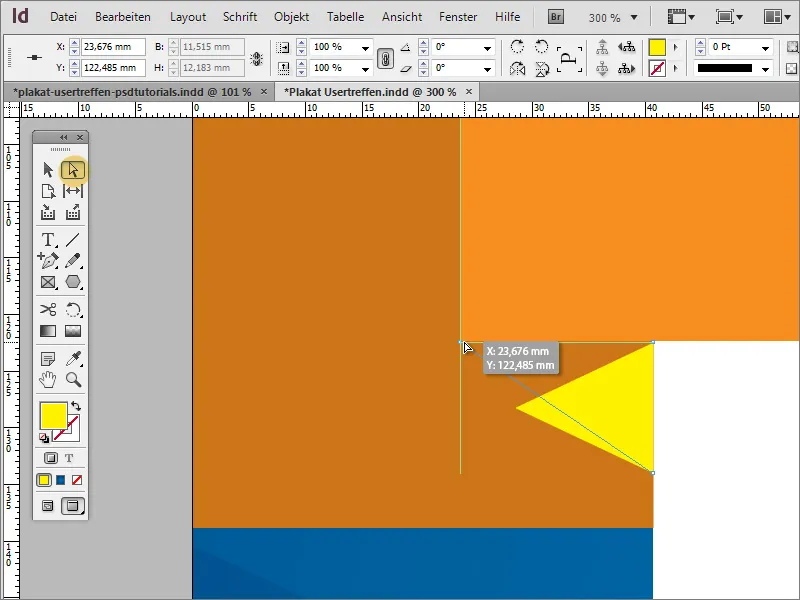The image size is (800, 600).
Task: Expand the stroke style dropdown
Action: pos(766,68)
